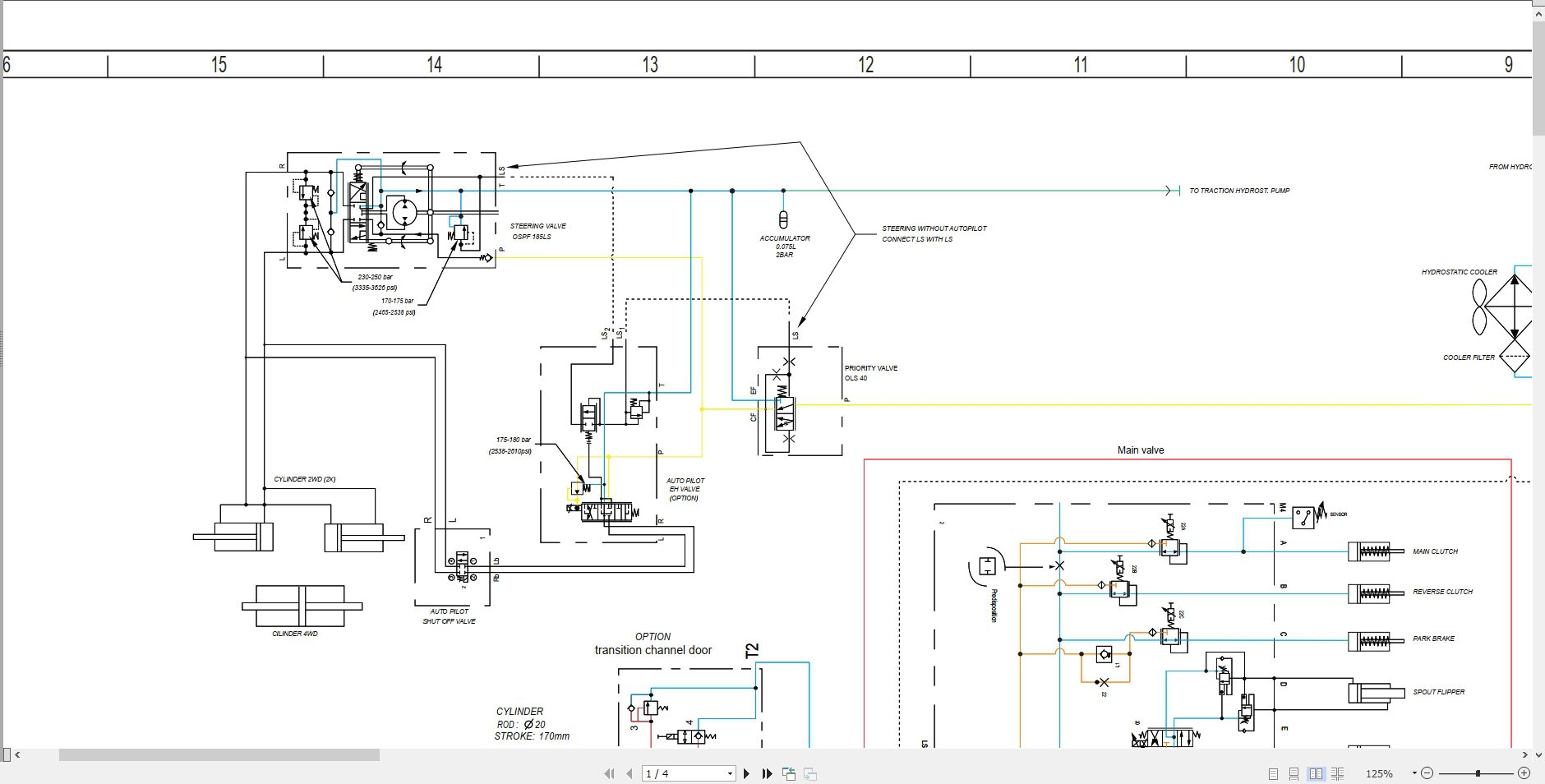Click the horizontal scrollbar right arrow

(x=1525, y=754)
